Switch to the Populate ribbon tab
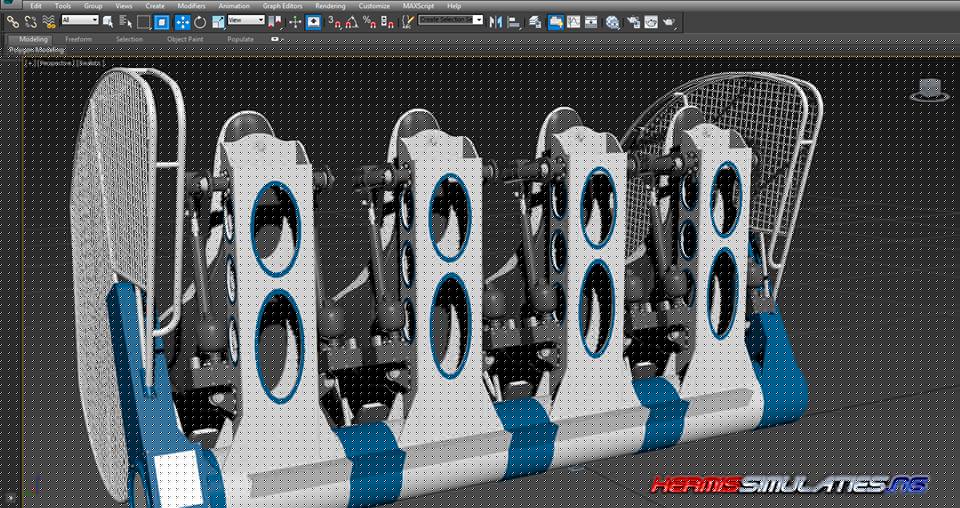This screenshot has width=960, height=508. [x=240, y=40]
